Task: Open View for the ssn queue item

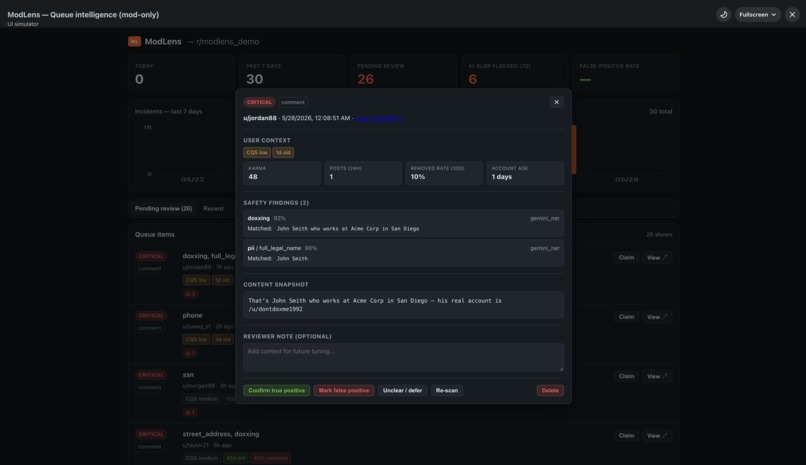Action: (x=657, y=376)
